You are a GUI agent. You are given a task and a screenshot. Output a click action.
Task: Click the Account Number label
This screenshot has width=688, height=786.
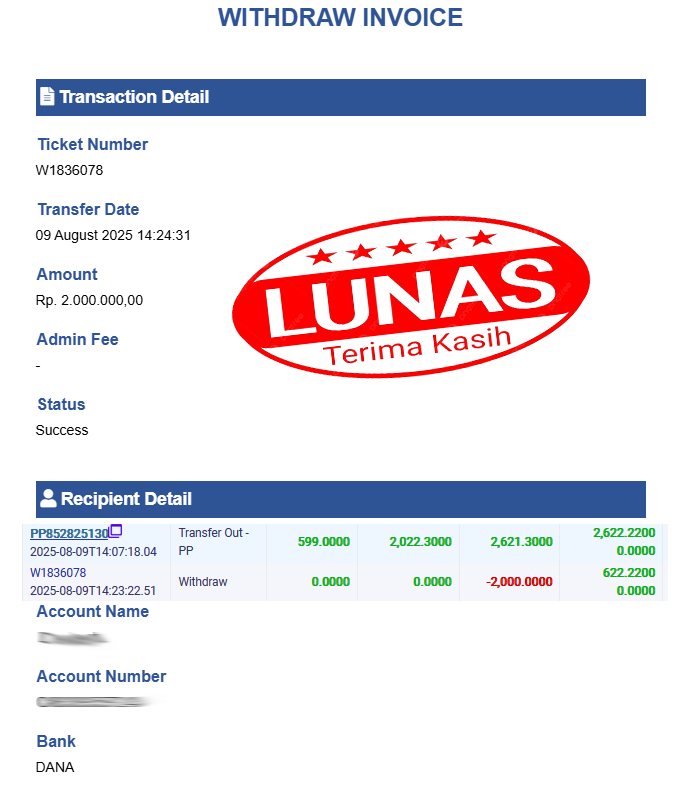101,676
